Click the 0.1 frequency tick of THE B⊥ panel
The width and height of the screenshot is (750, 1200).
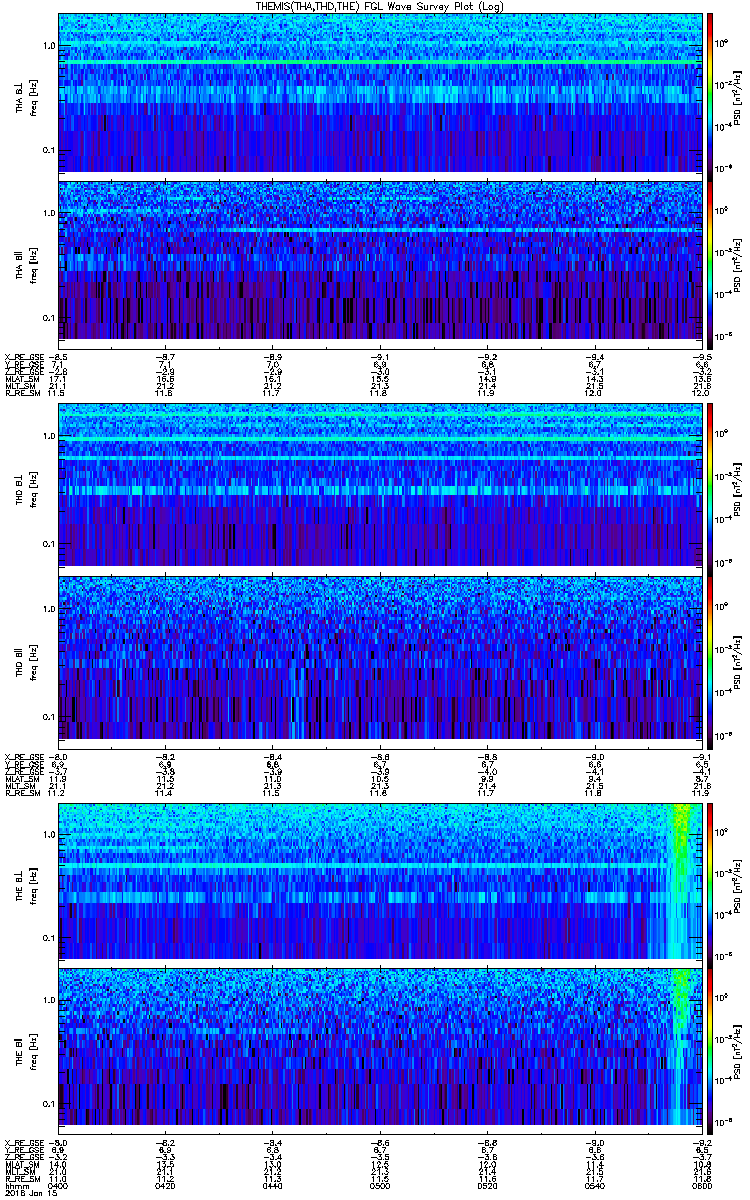[x=49, y=937]
